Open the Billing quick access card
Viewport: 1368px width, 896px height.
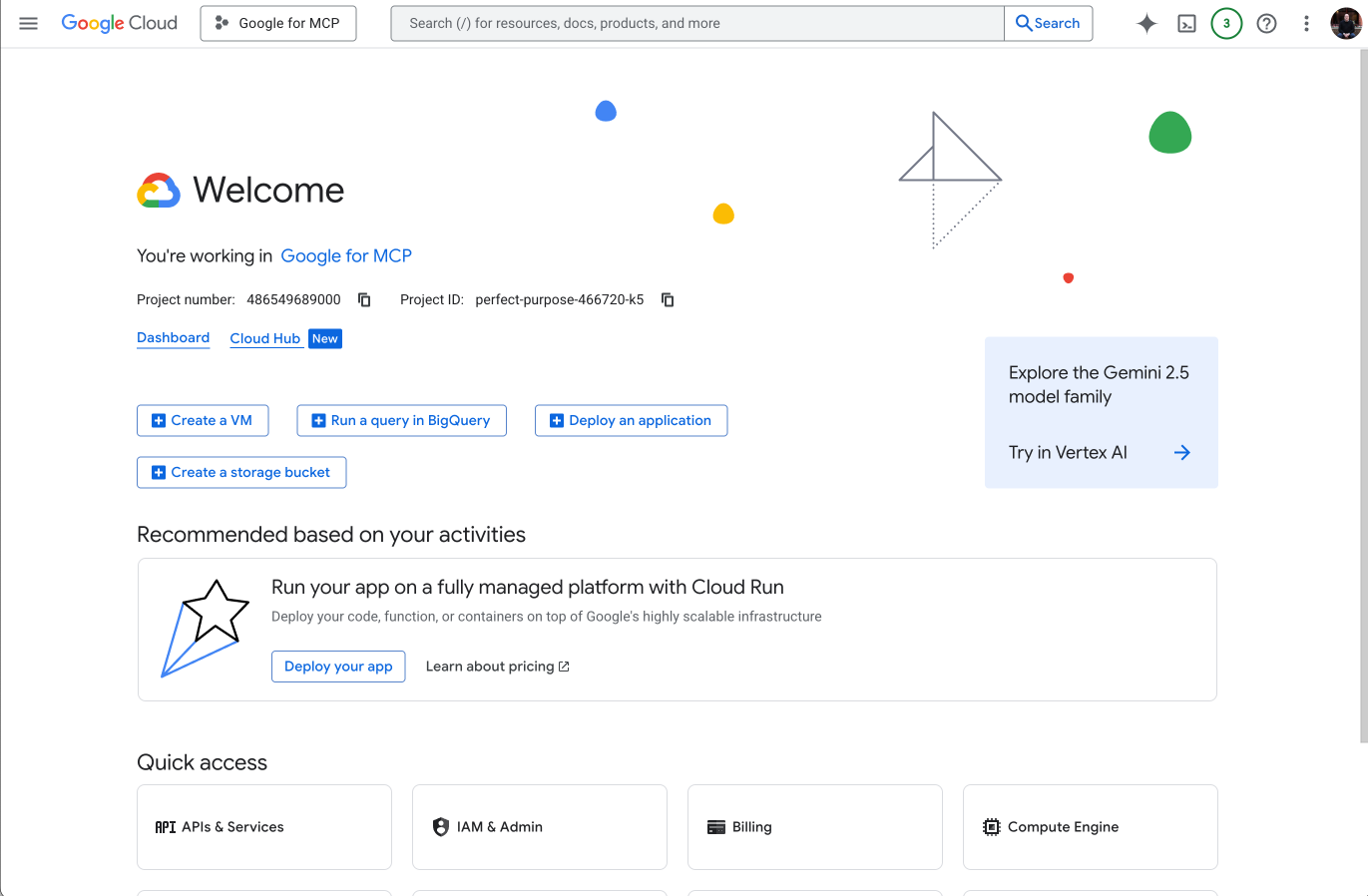tap(815, 827)
